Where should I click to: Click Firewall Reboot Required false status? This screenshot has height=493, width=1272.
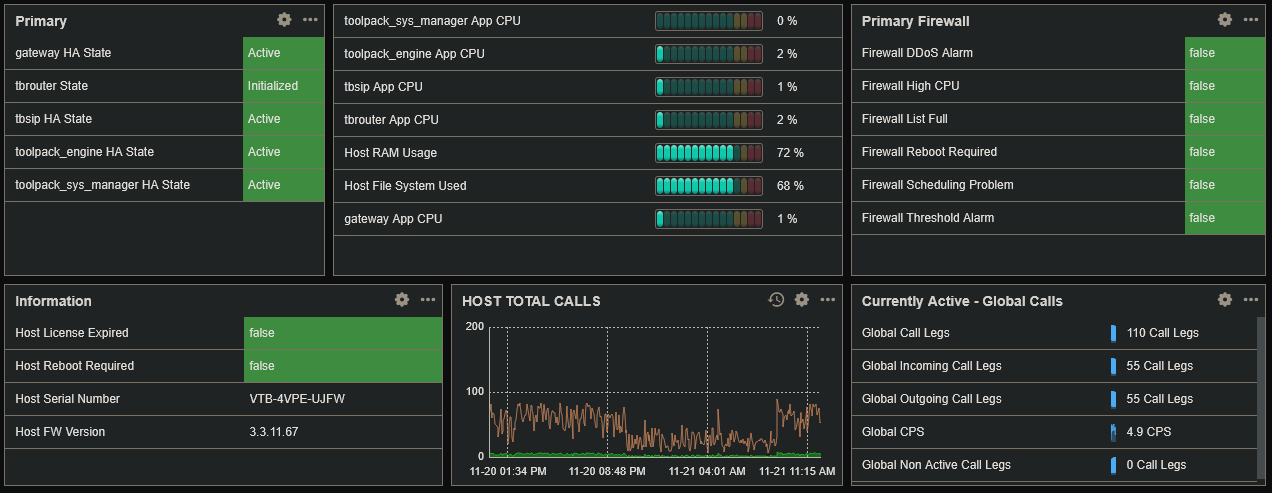click(1224, 152)
